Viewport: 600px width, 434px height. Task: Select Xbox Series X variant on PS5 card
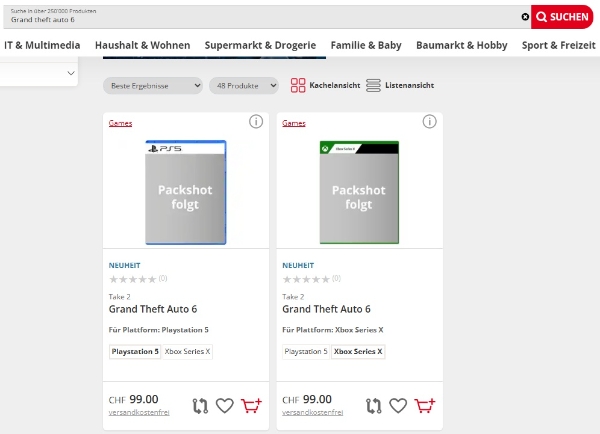click(x=187, y=351)
